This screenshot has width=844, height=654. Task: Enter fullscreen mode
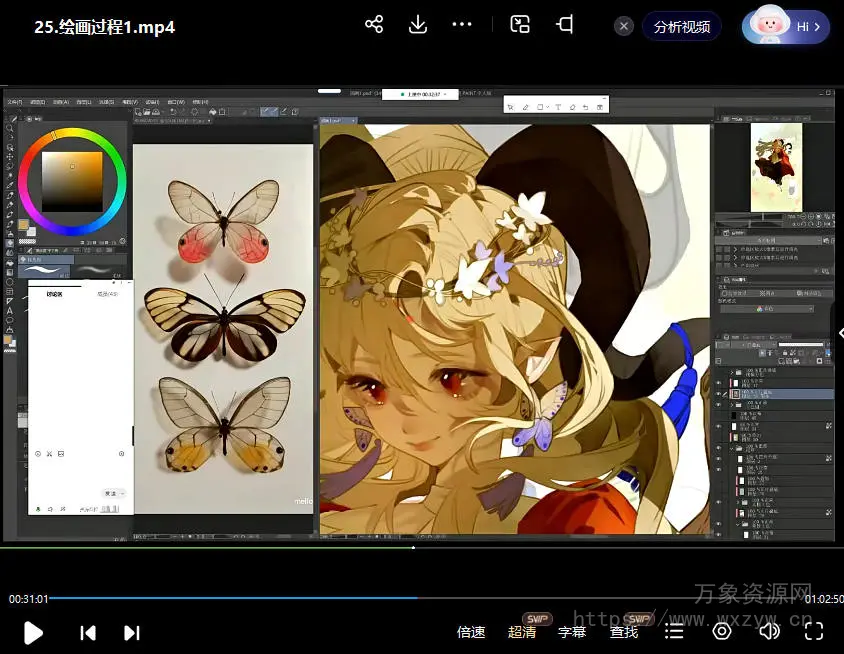click(x=814, y=631)
